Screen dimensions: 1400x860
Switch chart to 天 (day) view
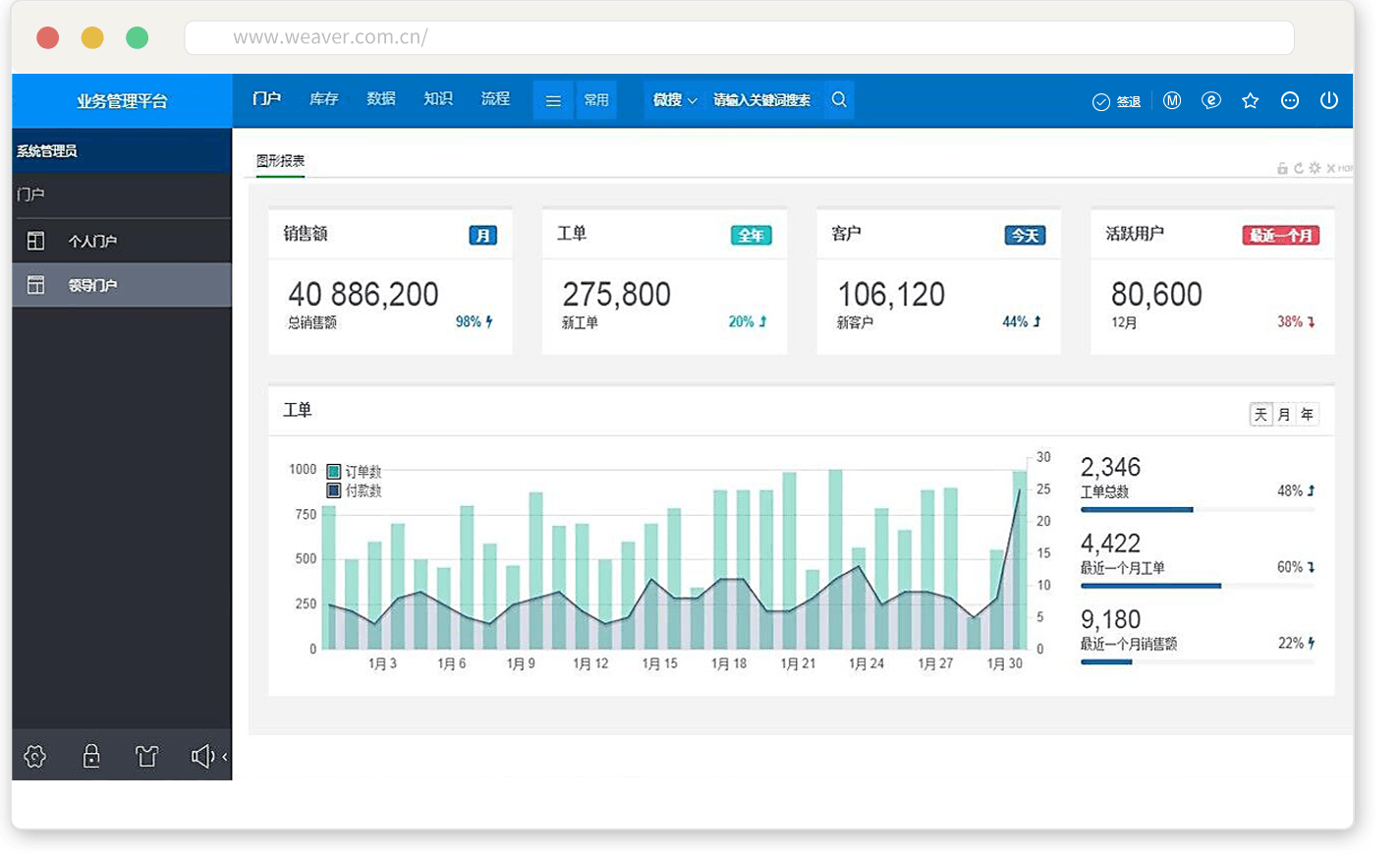[x=1260, y=415]
